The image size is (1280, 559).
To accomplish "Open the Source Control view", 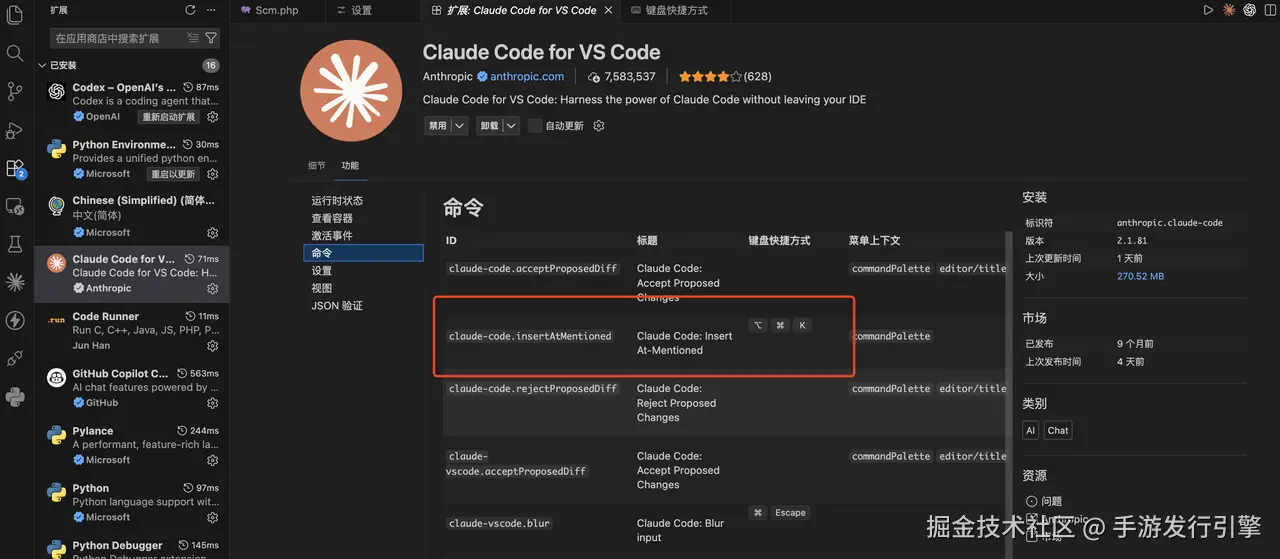I will pos(15,91).
